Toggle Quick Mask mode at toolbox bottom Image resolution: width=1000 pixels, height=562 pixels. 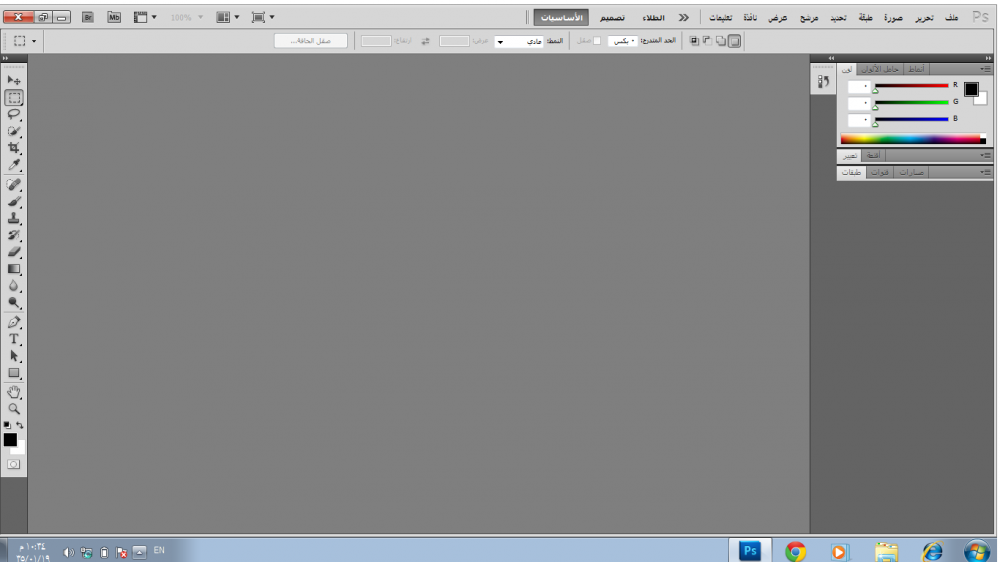pos(14,464)
